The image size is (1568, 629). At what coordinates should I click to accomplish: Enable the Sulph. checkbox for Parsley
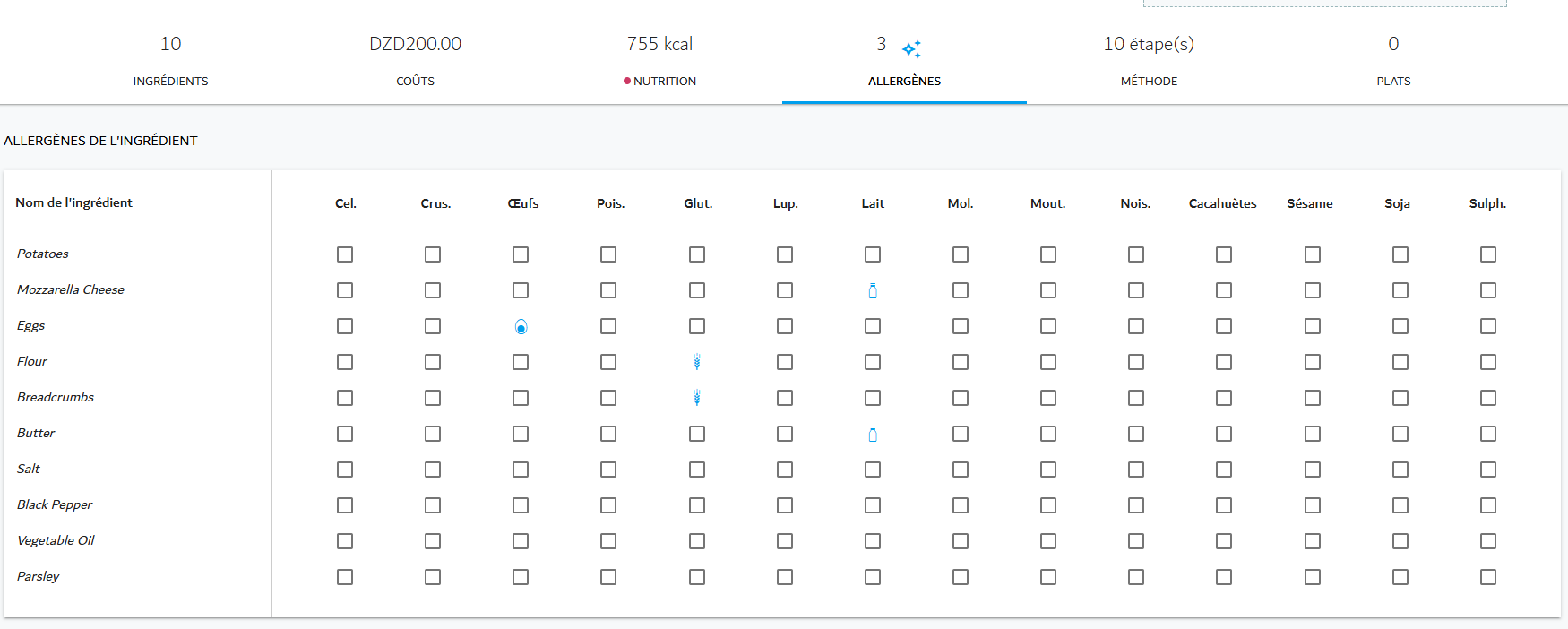(1488, 577)
